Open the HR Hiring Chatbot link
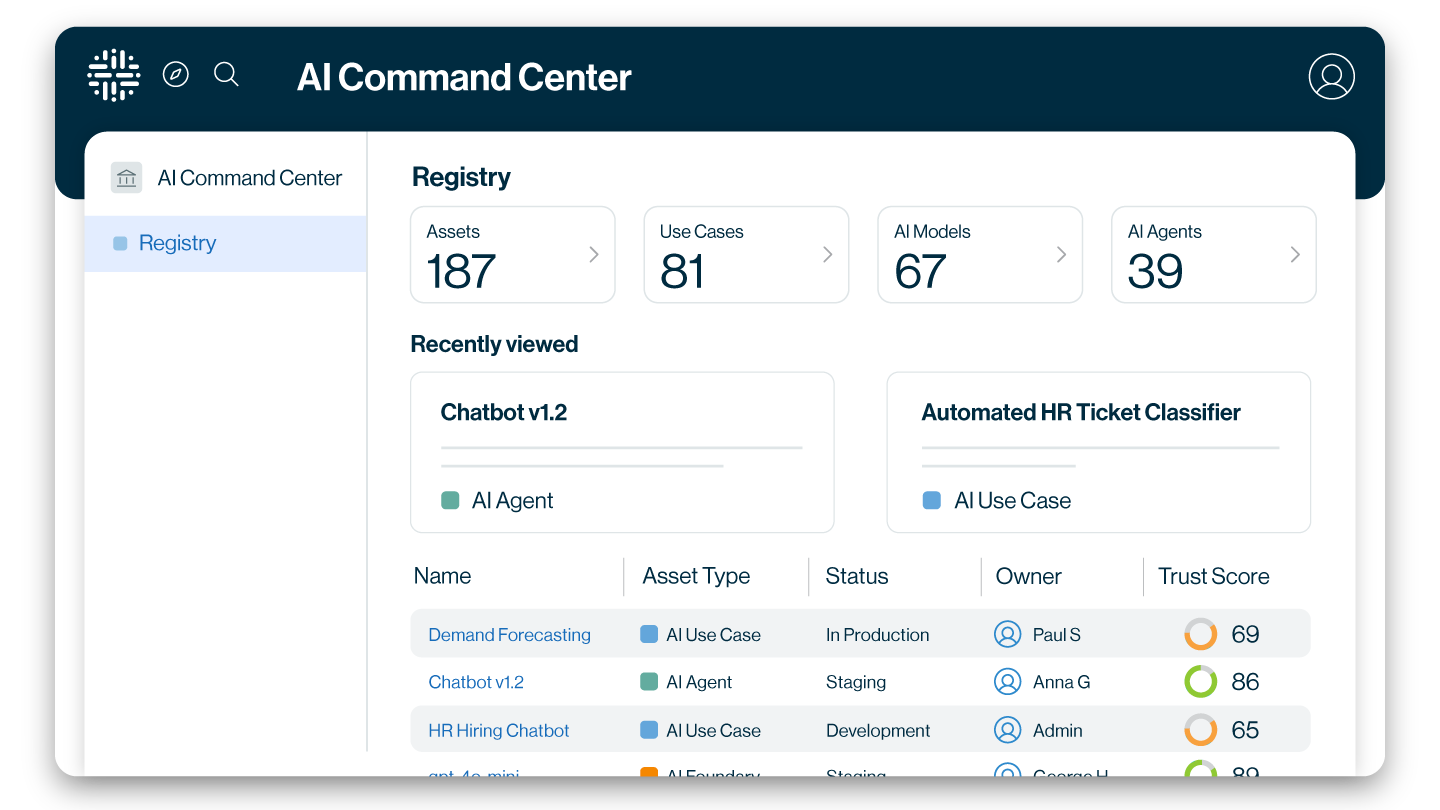 pyautogui.click(x=498, y=730)
